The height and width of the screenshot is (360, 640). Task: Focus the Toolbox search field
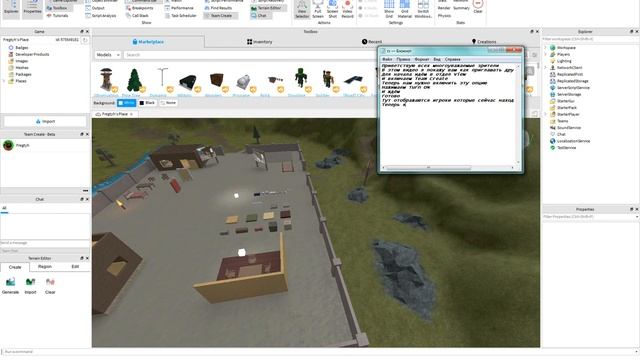coord(249,55)
